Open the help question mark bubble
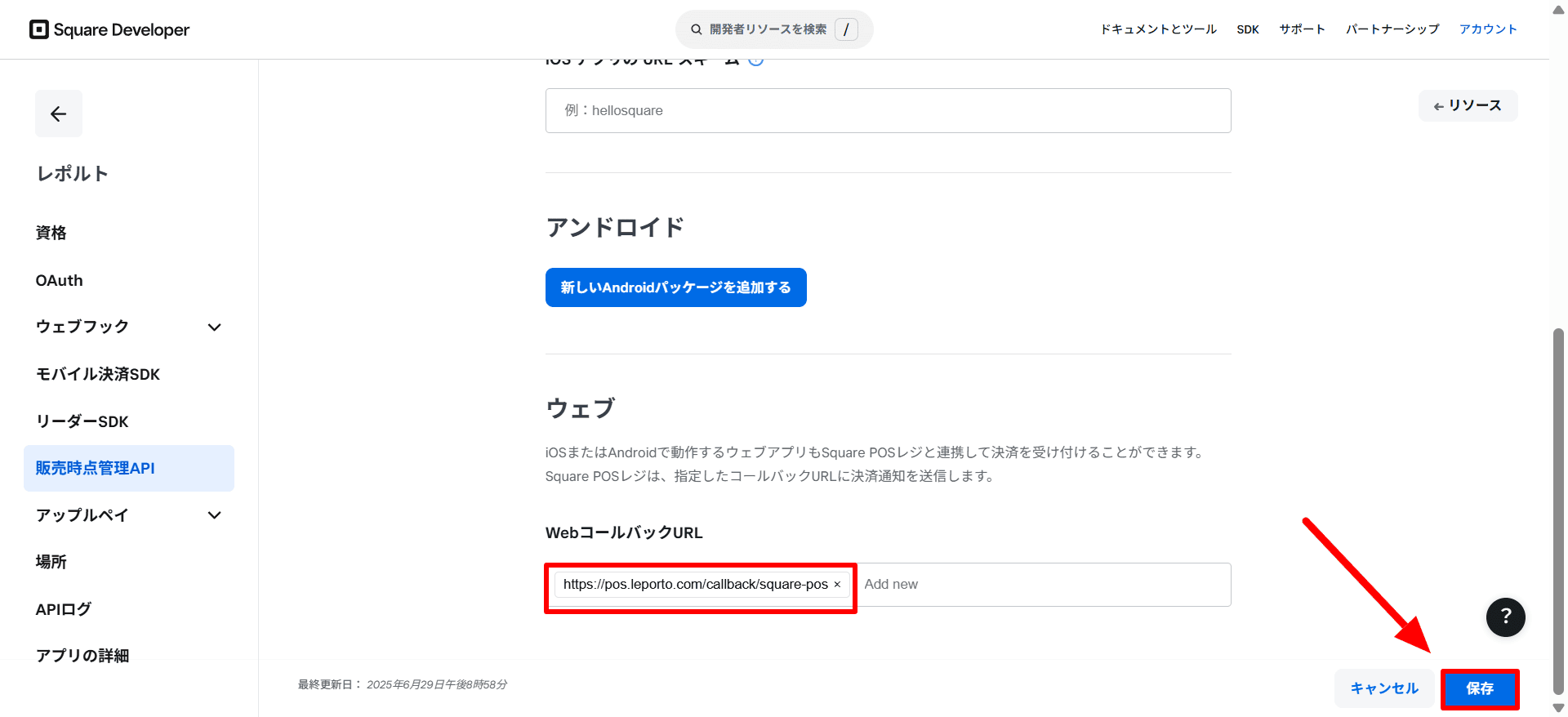The height and width of the screenshot is (717, 1568). pyautogui.click(x=1506, y=617)
